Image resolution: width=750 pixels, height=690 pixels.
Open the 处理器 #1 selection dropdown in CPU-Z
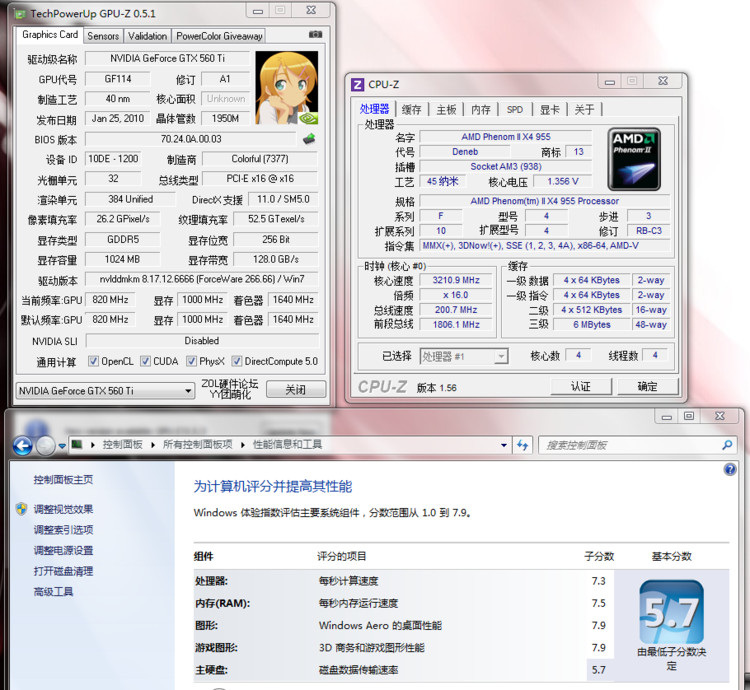click(x=464, y=356)
